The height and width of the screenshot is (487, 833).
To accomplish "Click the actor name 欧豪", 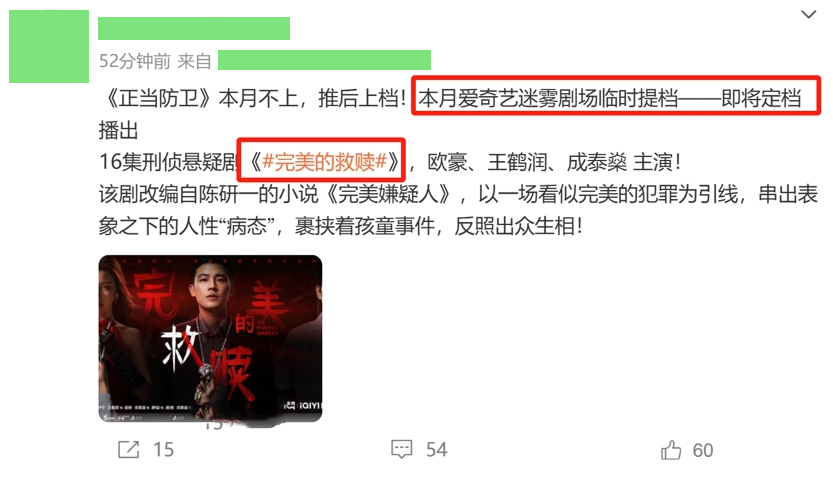I will click(447, 162).
